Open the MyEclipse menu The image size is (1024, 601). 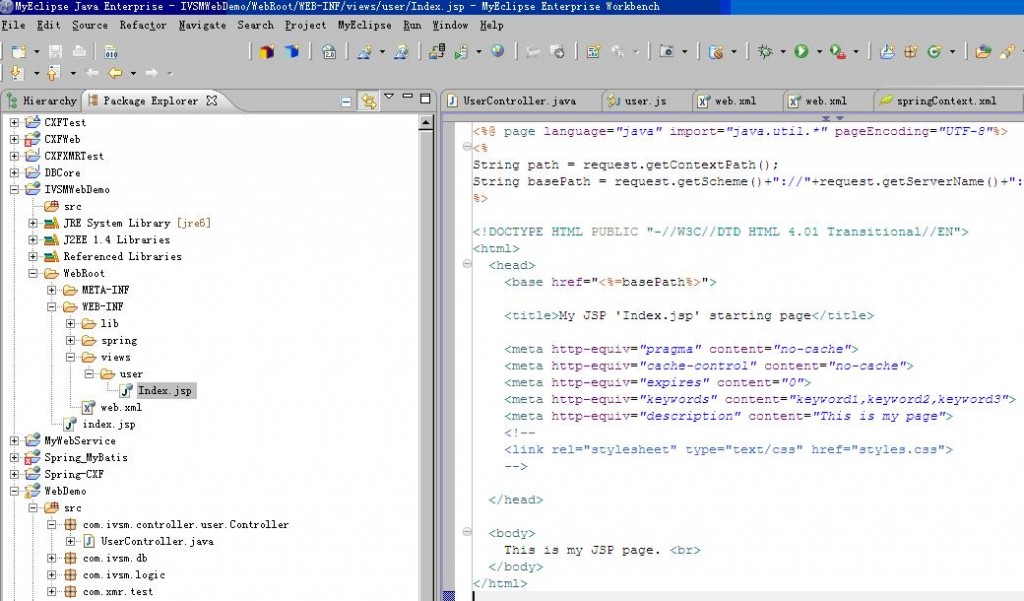(x=364, y=25)
